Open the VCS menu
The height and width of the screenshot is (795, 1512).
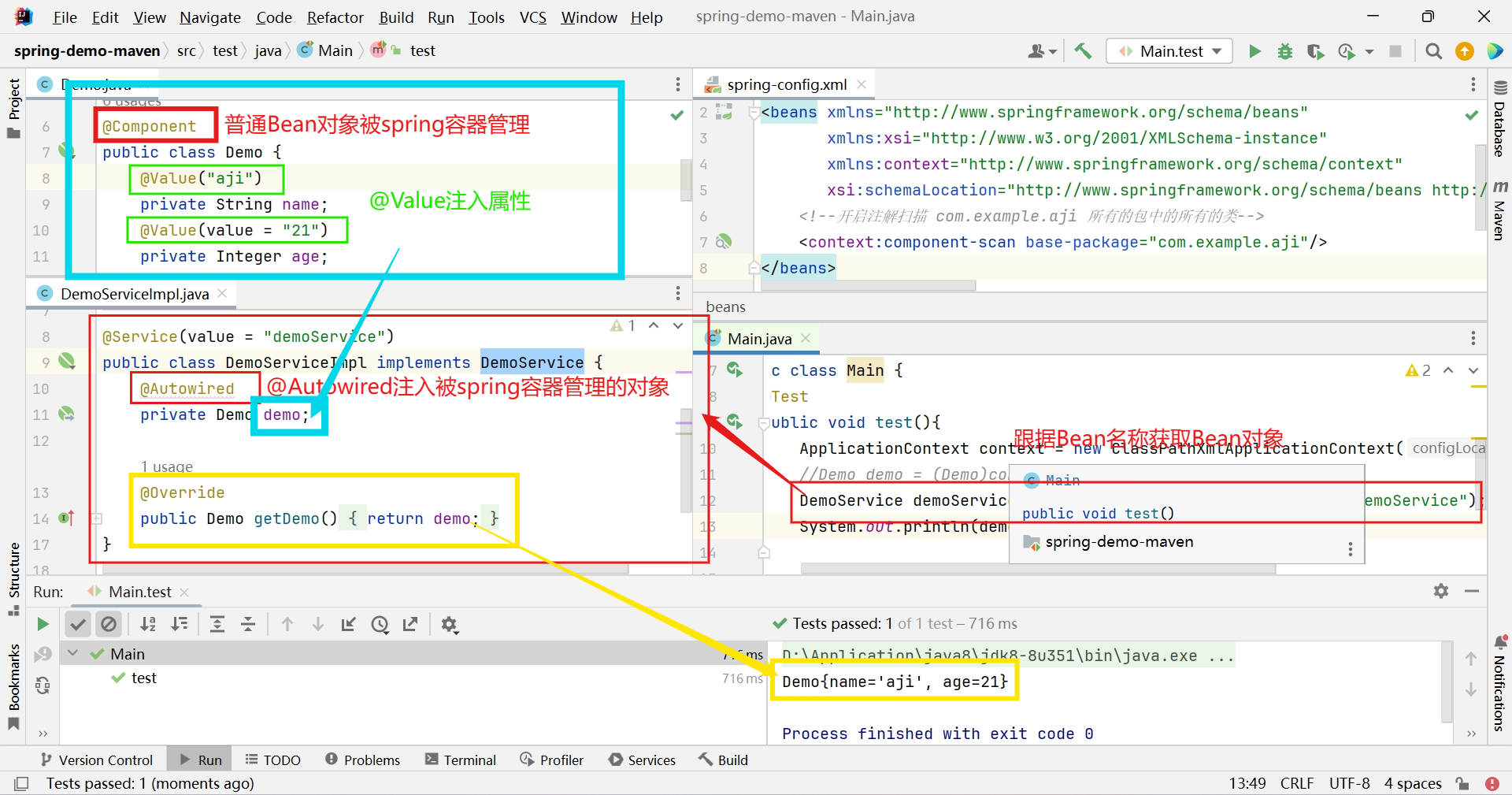(x=533, y=17)
